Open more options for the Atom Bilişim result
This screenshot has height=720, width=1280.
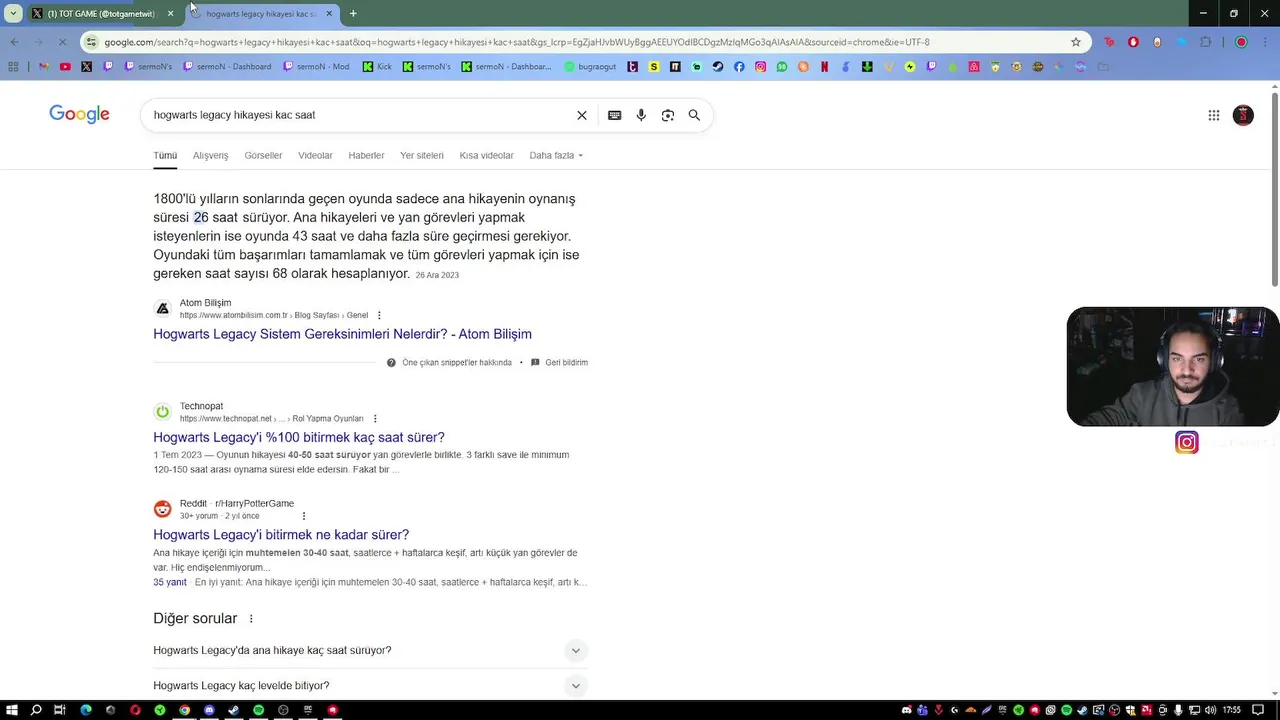[x=379, y=315]
